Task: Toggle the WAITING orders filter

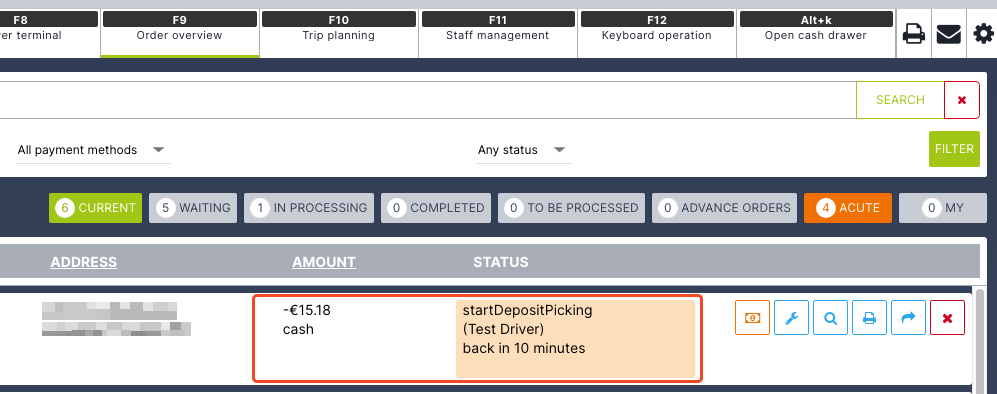Action: [193, 208]
